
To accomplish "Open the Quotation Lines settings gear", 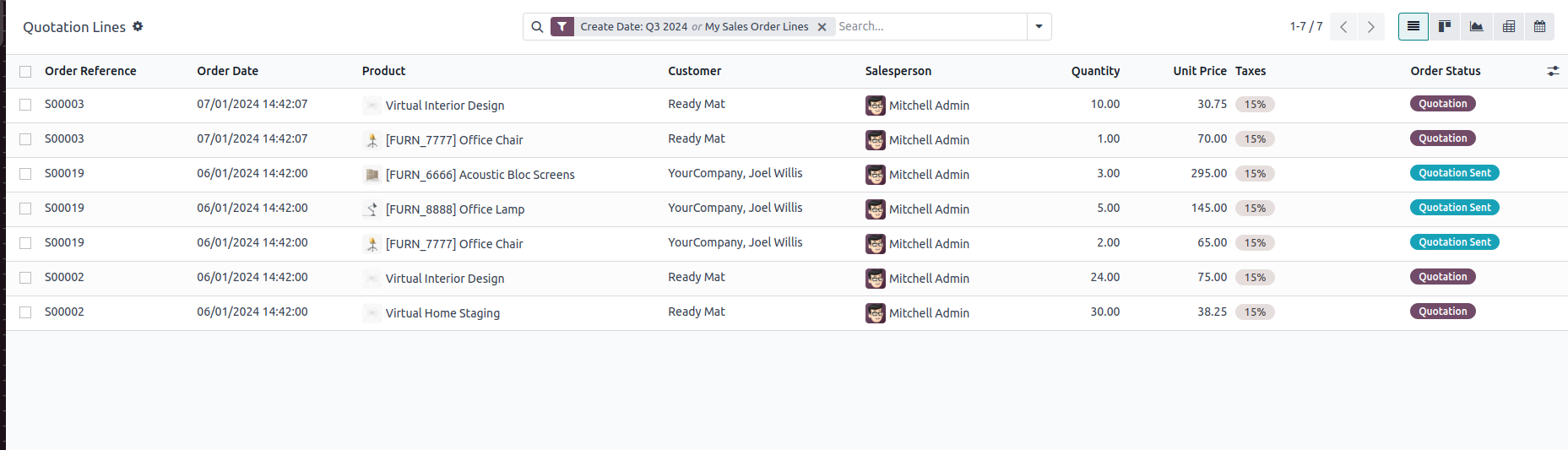I will tap(138, 26).
